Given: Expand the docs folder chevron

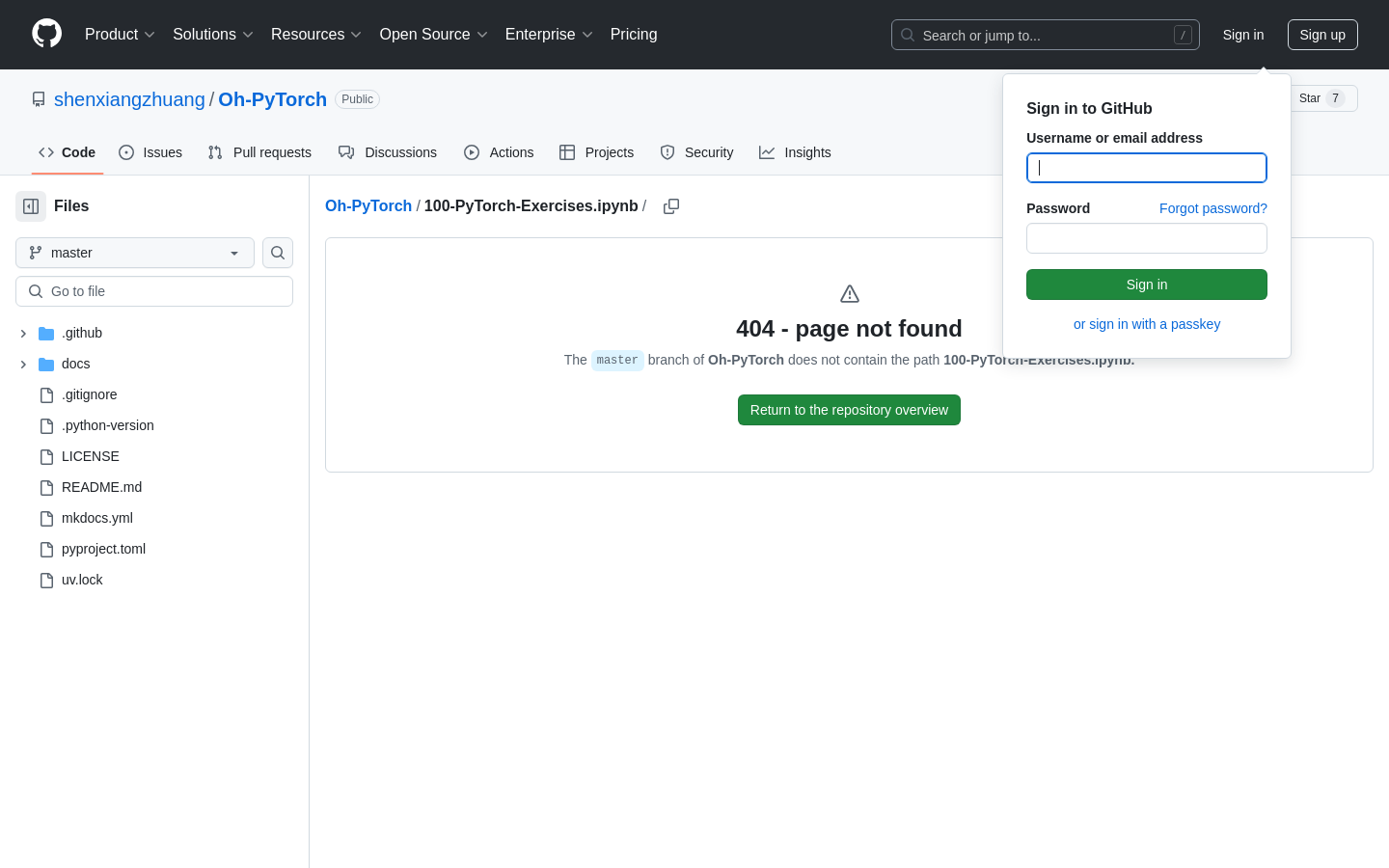Looking at the screenshot, I should click(23, 365).
